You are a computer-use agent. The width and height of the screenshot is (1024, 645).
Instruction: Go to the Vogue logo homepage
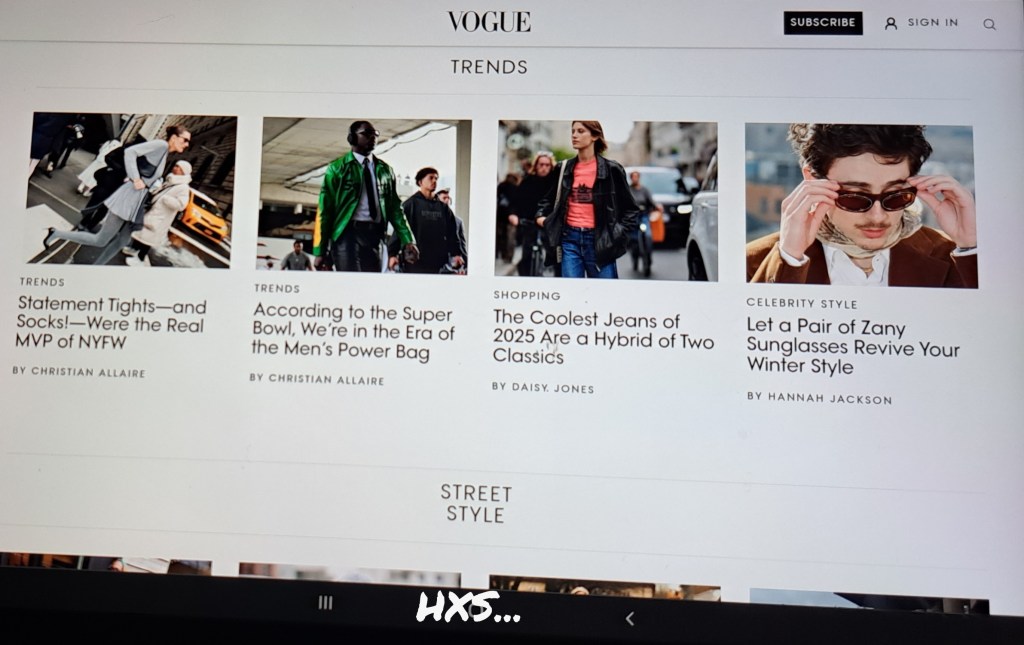[x=489, y=22]
